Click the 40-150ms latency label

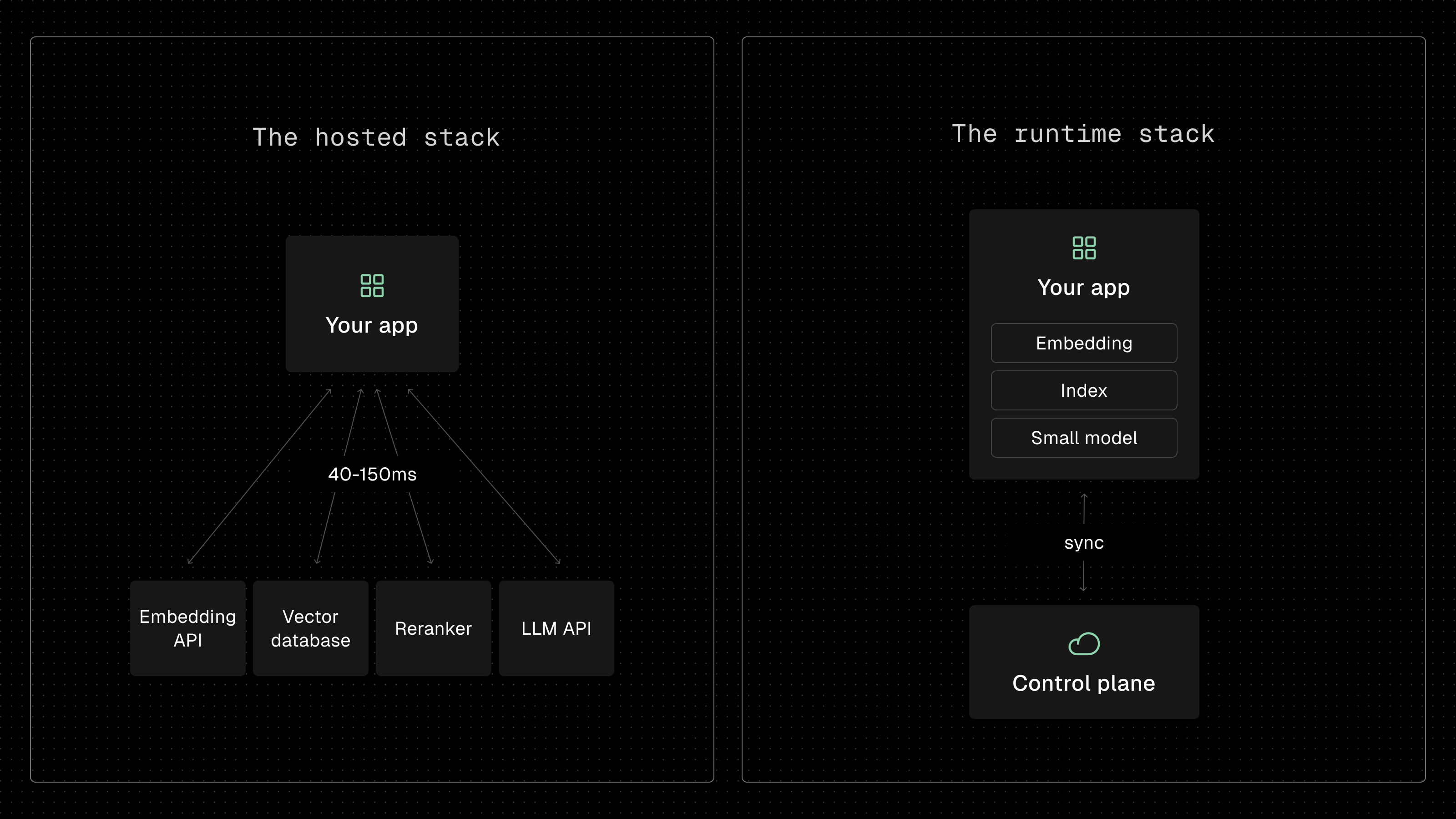pyautogui.click(x=372, y=474)
